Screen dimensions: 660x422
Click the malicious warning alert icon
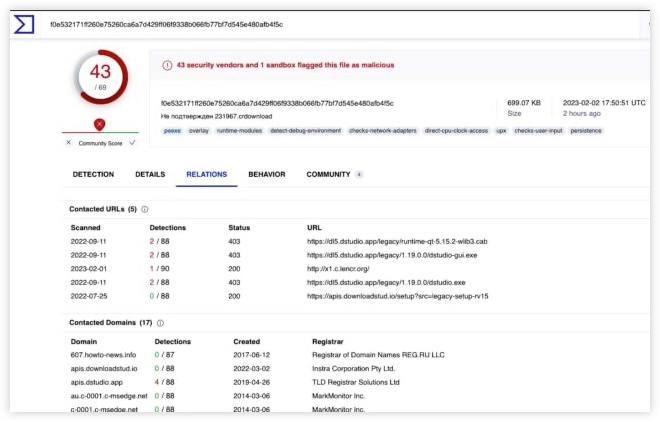pyautogui.click(x=167, y=65)
